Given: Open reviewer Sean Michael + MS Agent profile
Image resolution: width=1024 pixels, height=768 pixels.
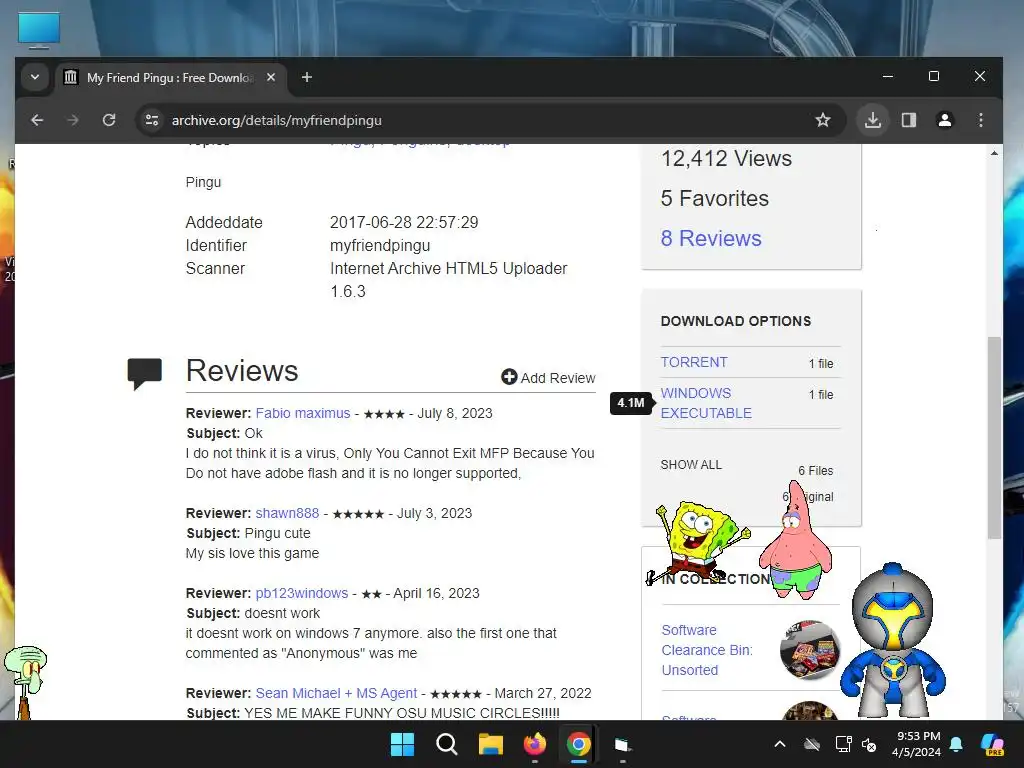Looking at the screenshot, I should (x=336, y=693).
